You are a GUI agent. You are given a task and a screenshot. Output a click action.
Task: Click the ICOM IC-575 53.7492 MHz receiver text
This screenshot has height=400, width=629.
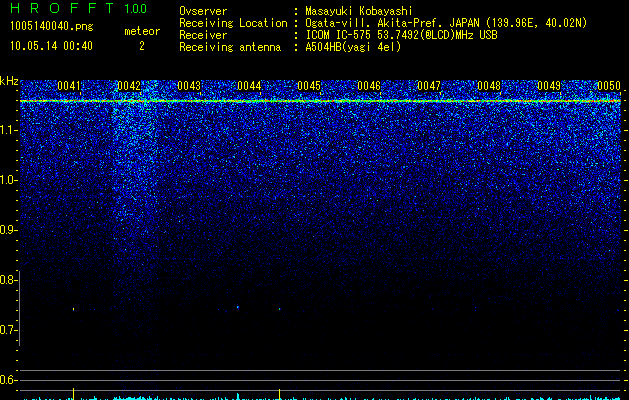click(401, 35)
